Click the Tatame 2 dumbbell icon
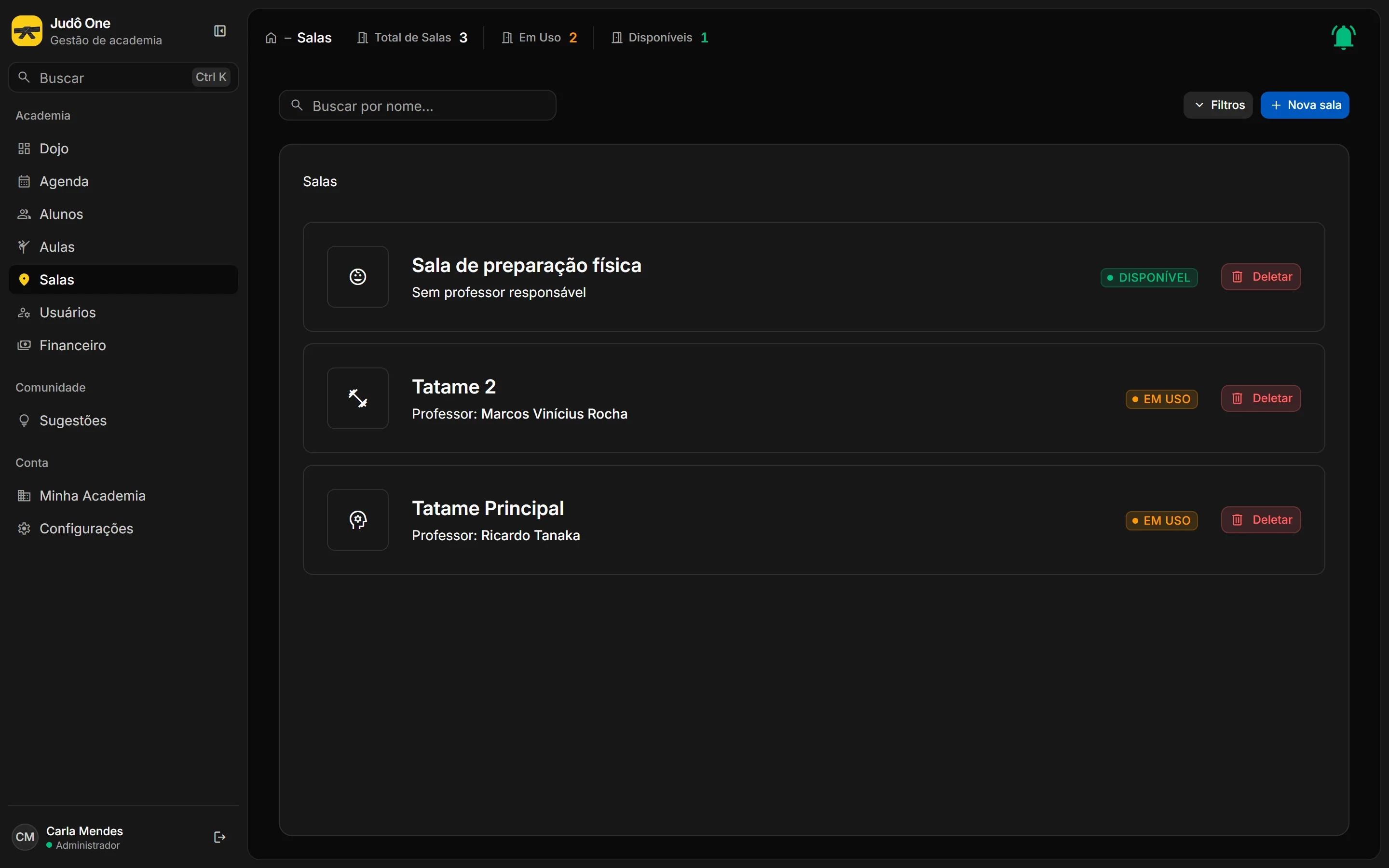The height and width of the screenshot is (868, 1389). (357, 398)
